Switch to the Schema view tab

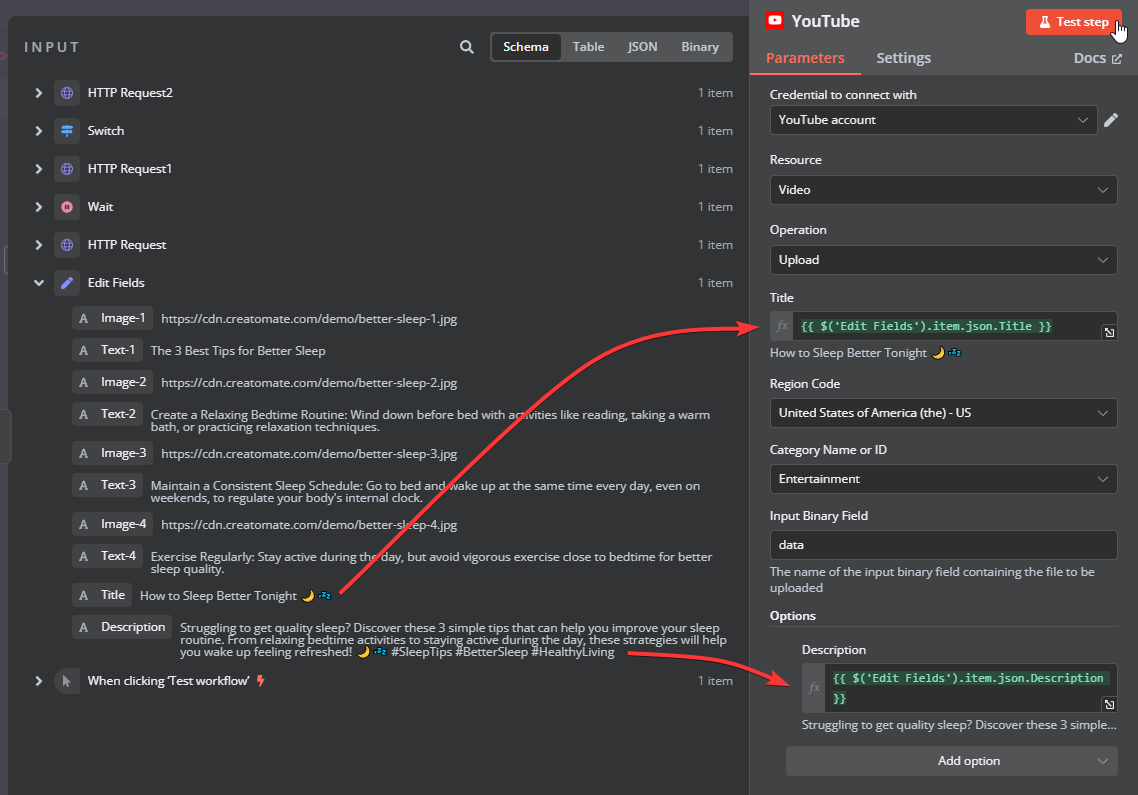(526, 46)
